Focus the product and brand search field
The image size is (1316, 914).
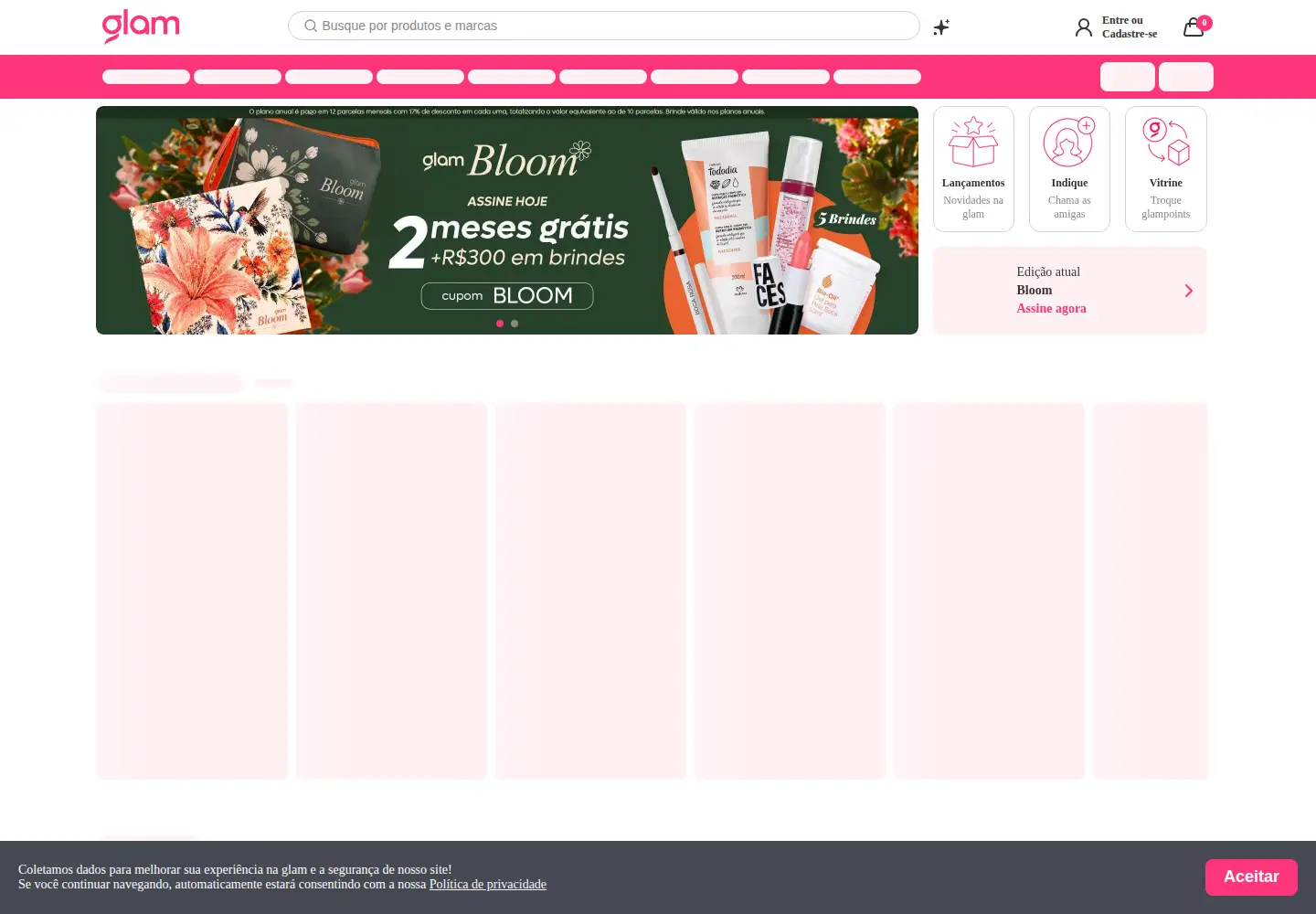(604, 26)
